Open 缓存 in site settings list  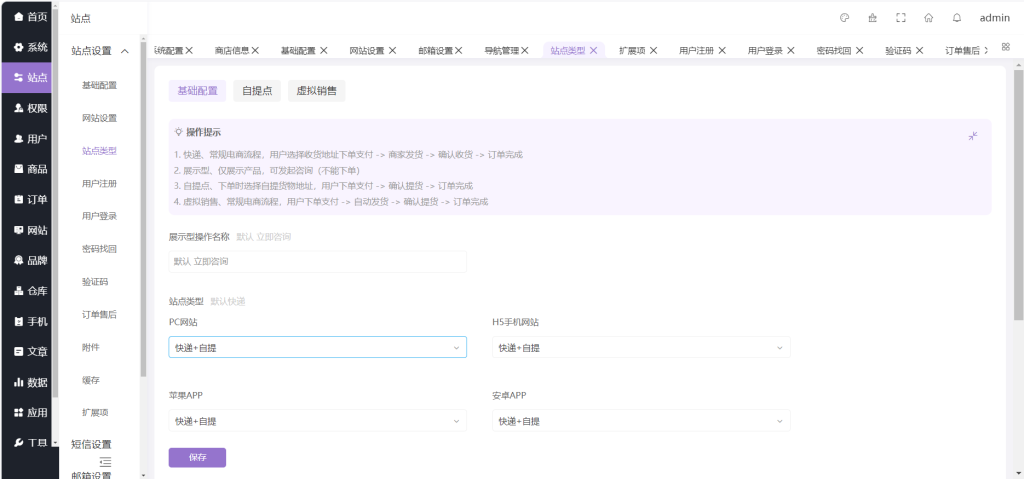(x=91, y=380)
